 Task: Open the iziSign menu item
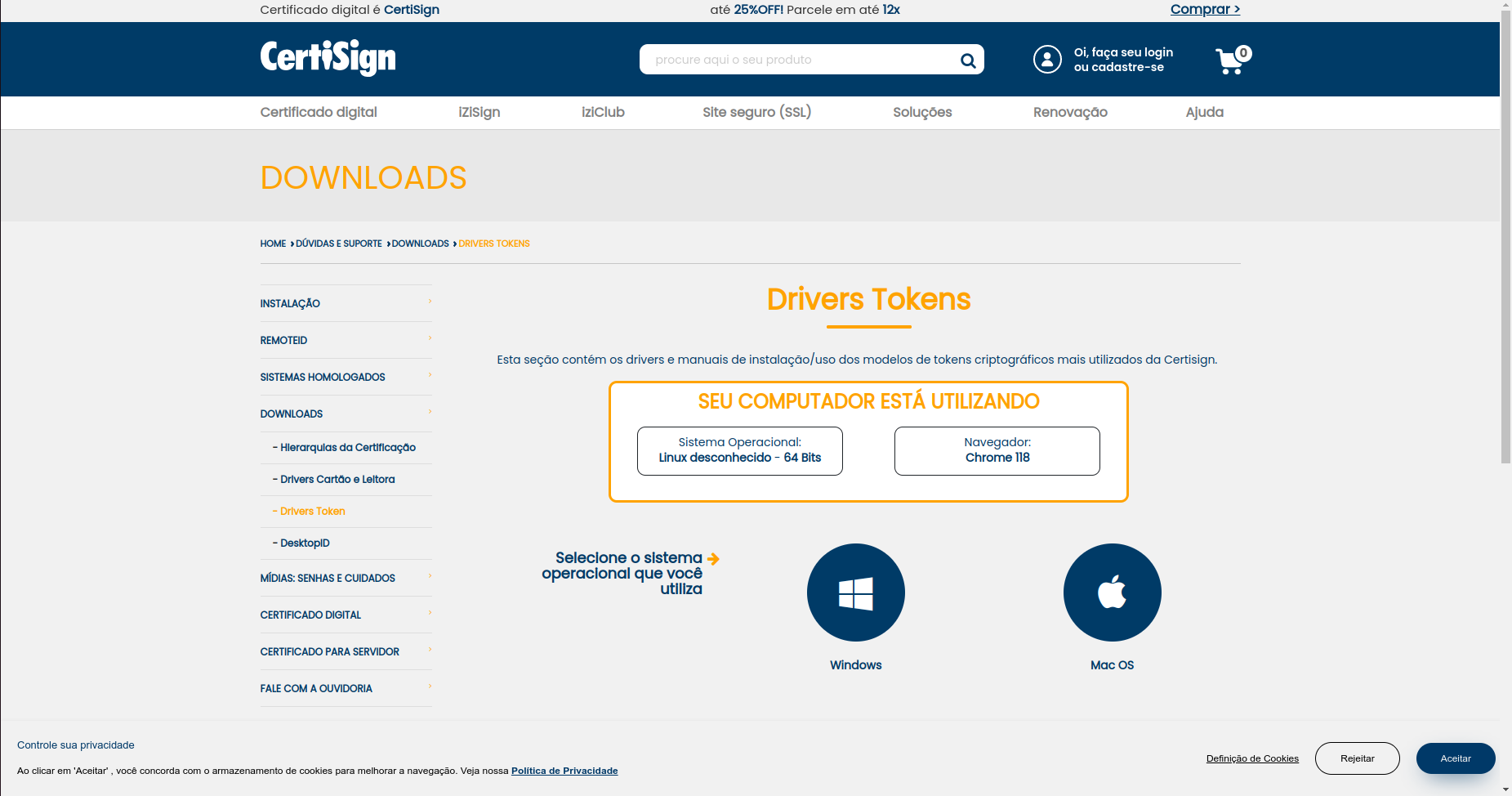pyautogui.click(x=479, y=112)
